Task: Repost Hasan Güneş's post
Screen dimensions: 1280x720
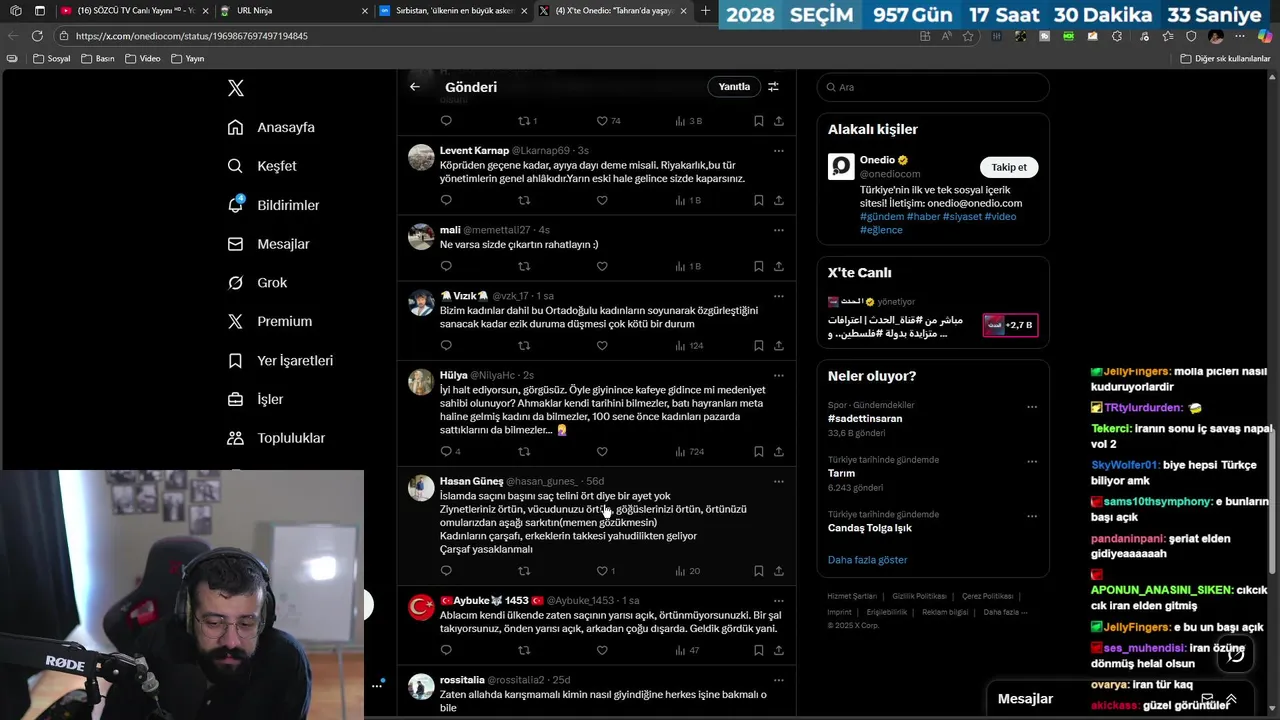Action: (524, 571)
